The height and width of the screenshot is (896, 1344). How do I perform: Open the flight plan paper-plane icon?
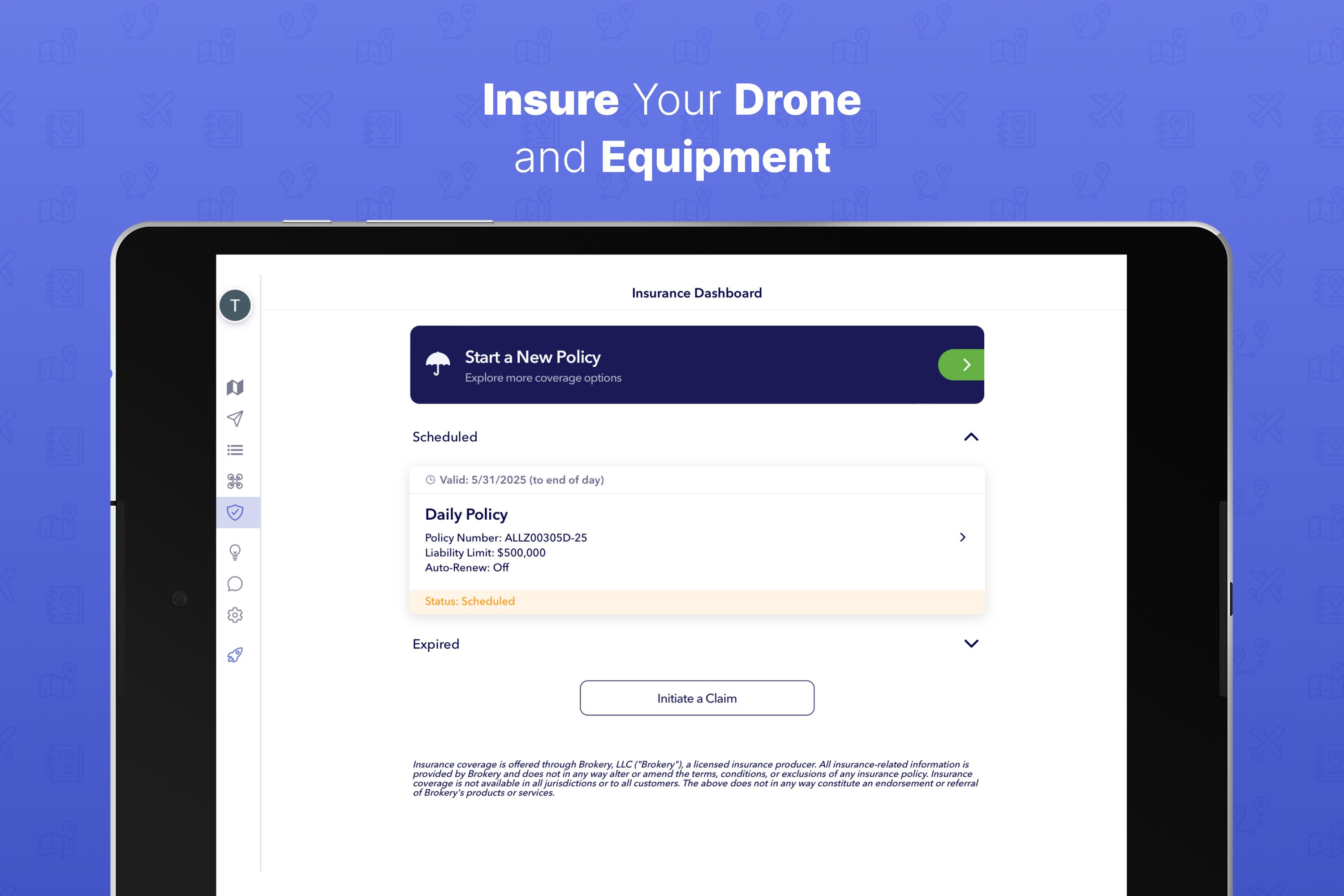point(235,419)
